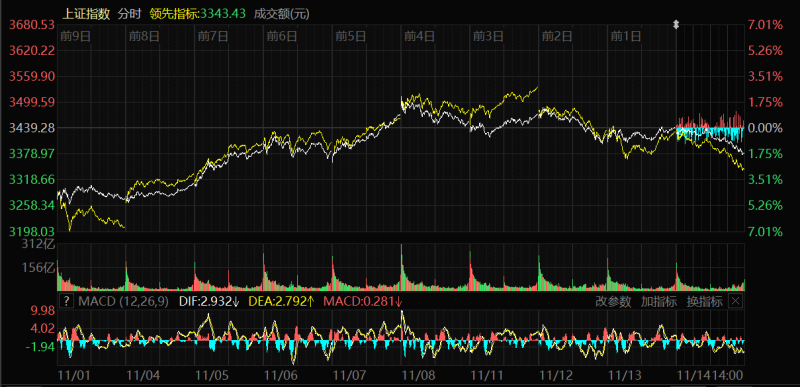This screenshot has width=800, height=387.
Task: Click 换指标 to switch indicator
Action: [705, 301]
